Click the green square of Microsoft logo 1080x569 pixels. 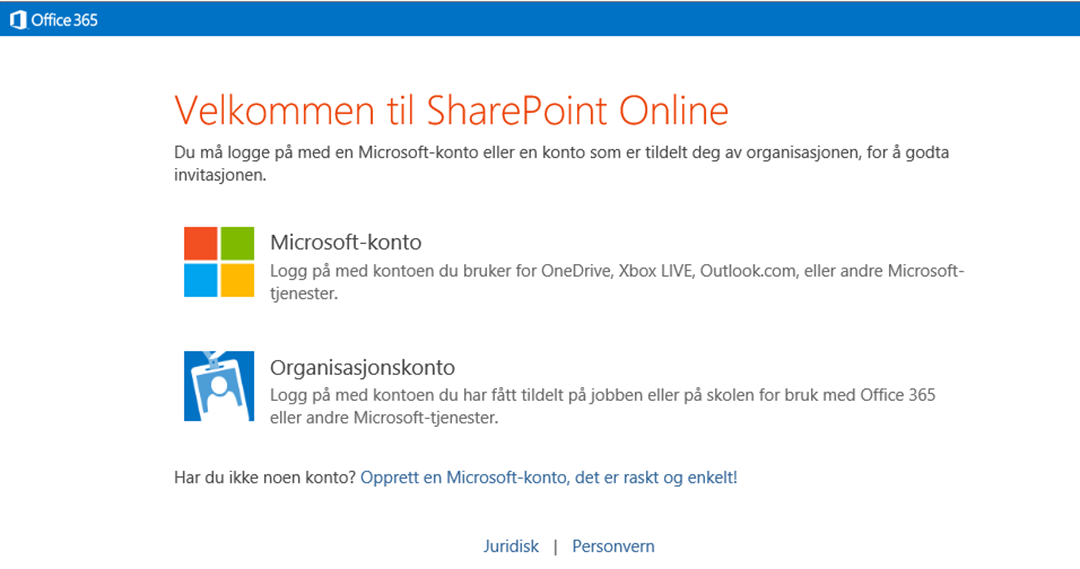point(237,243)
